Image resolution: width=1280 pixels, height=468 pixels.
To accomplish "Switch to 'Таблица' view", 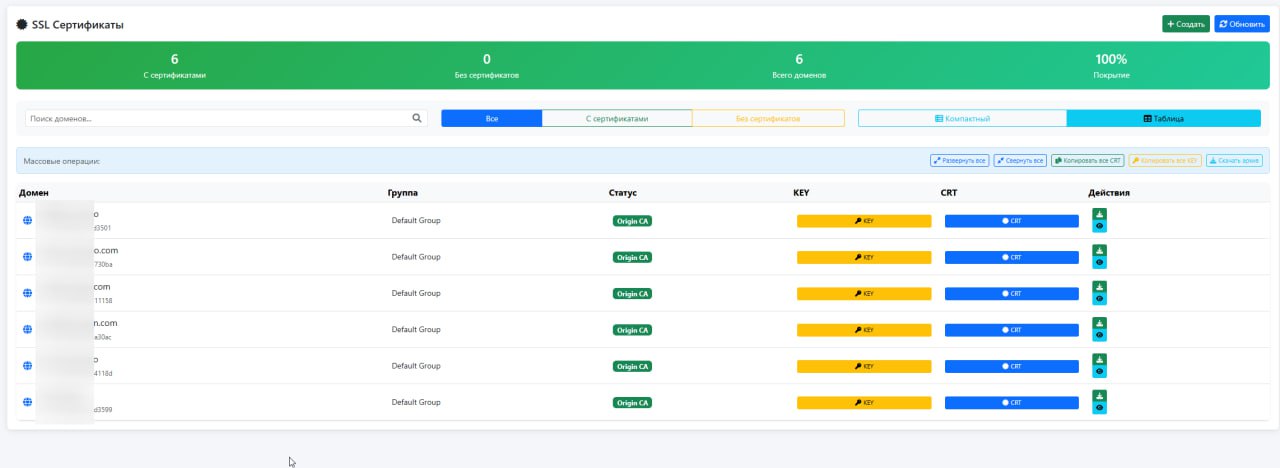I will point(1163,118).
